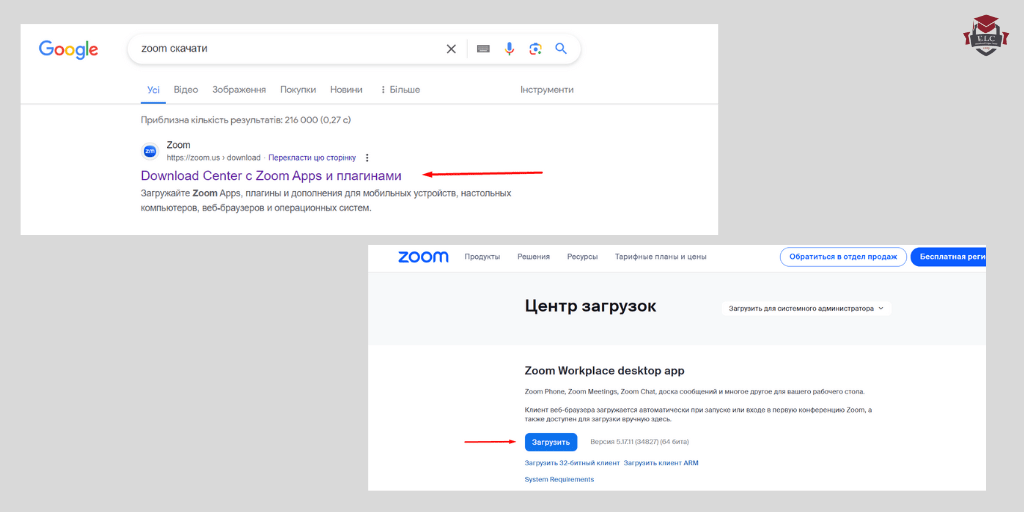
Task: Click 'Центр загрузок' page title
Action: tap(590, 307)
